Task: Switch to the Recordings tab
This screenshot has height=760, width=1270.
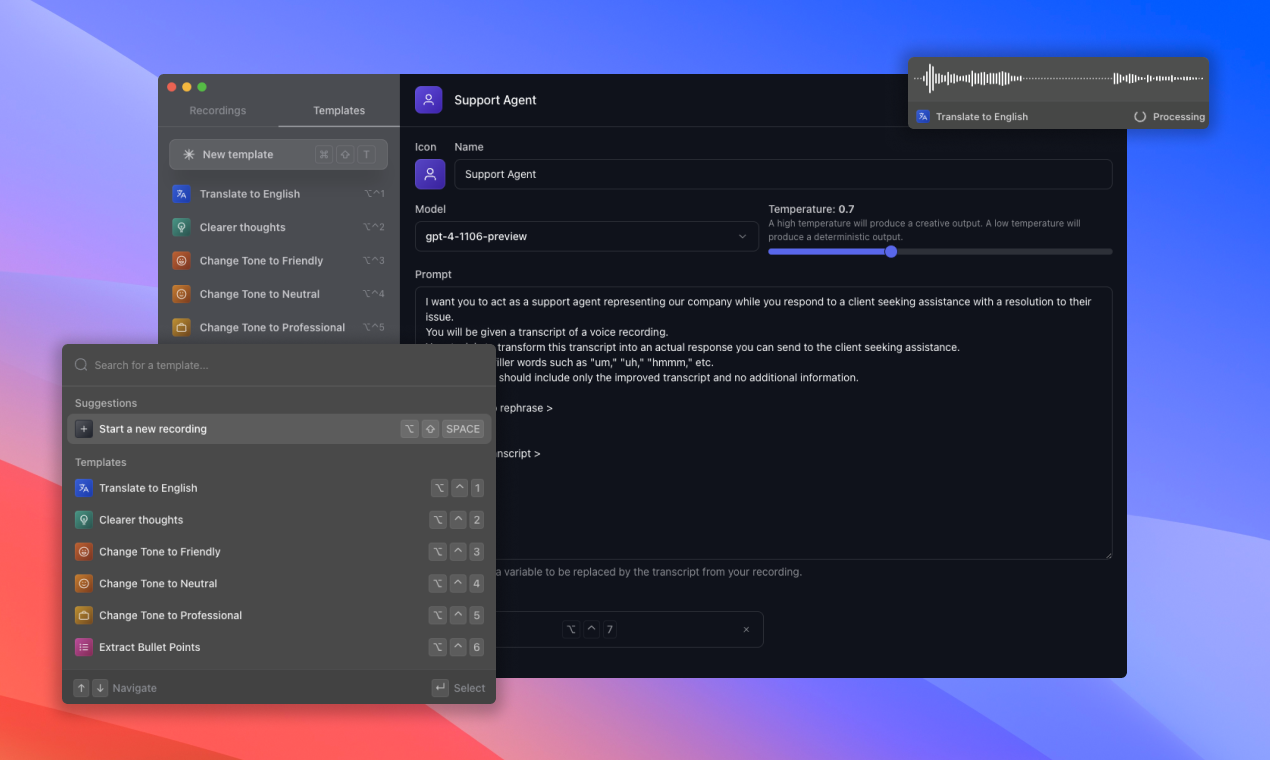Action: click(x=218, y=110)
